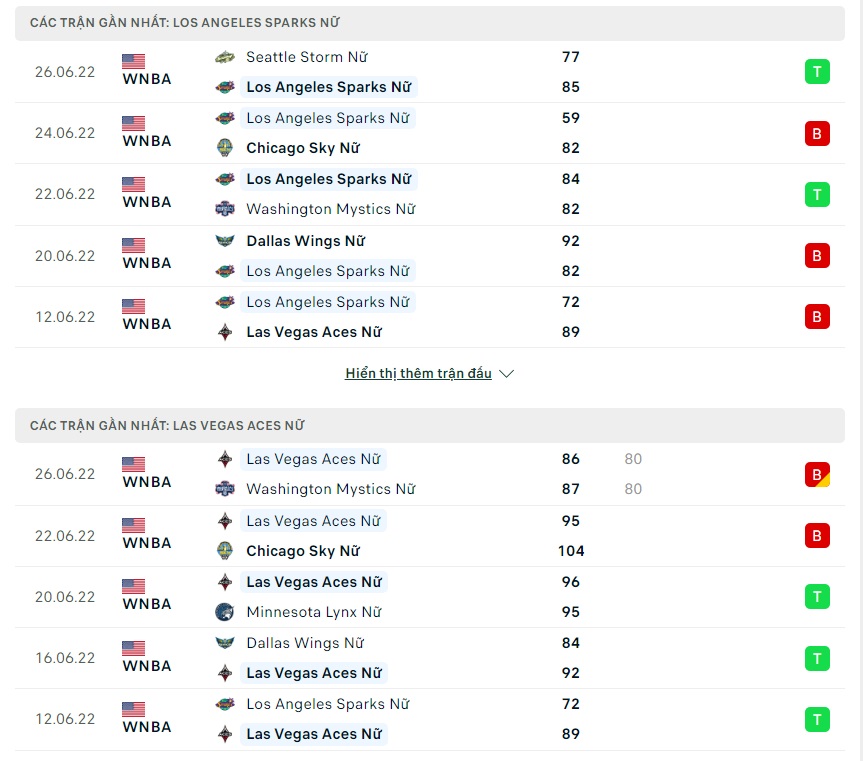Click WNBA label of 20.06.22 Sparks match
Screen dimensions: 863x761
pyautogui.click(x=147, y=263)
